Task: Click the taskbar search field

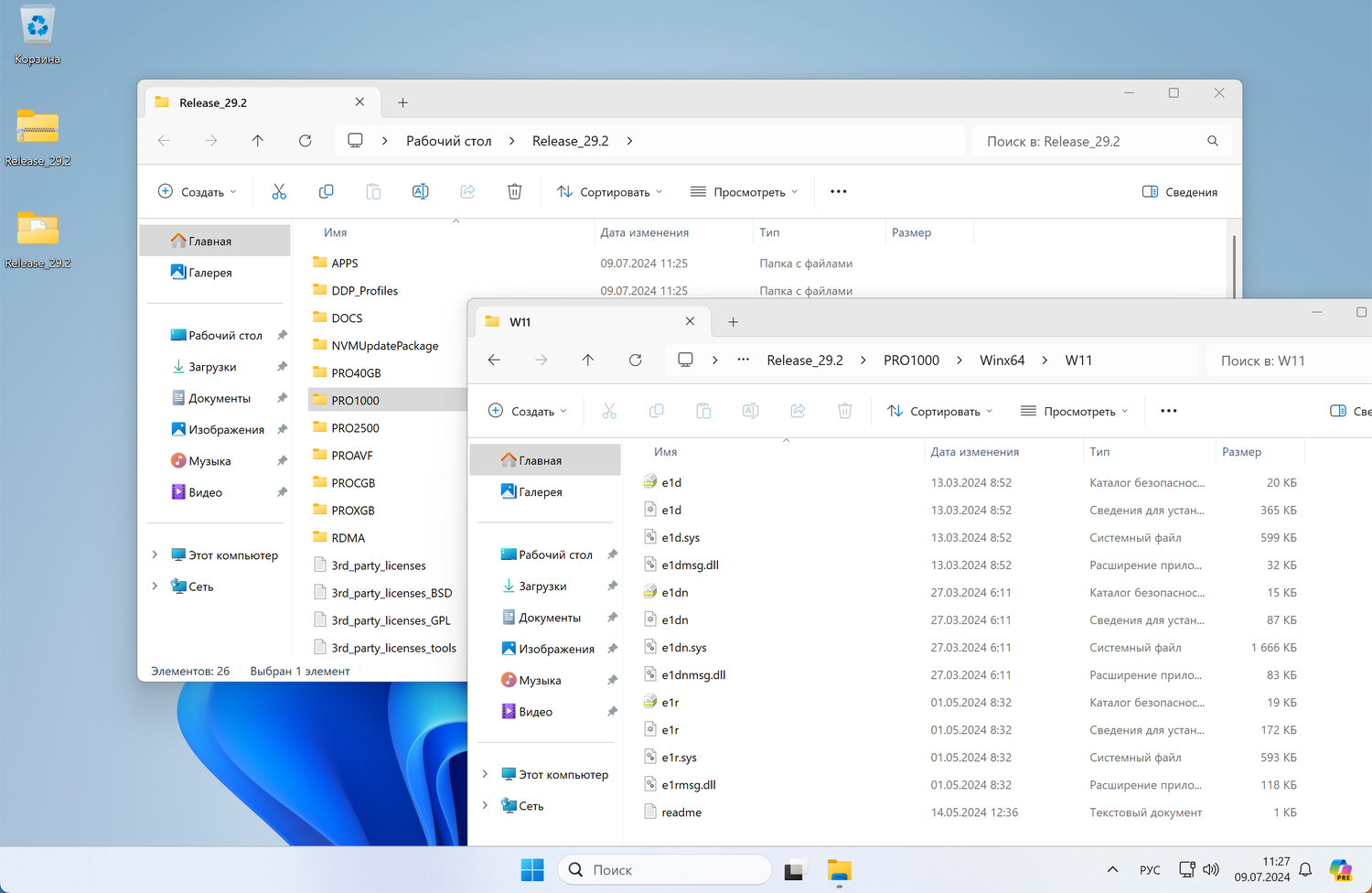Action: coord(665,869)
